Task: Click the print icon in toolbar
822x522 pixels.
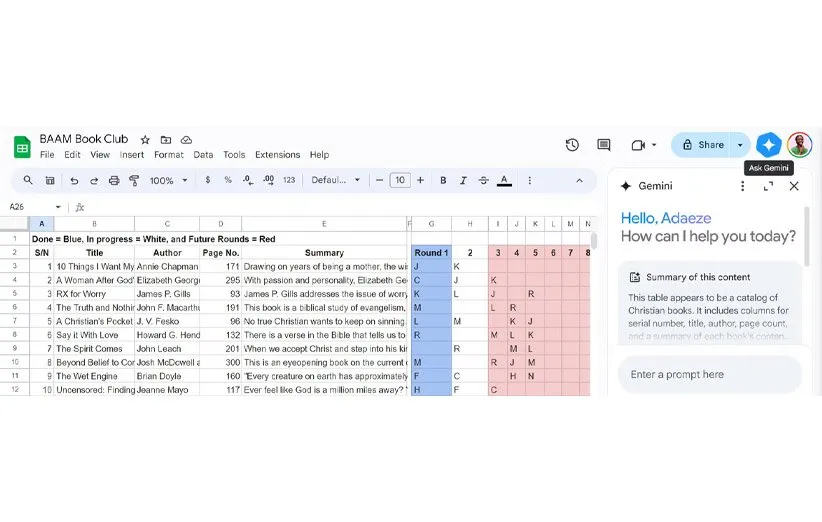Action: [x=113, y=181]
